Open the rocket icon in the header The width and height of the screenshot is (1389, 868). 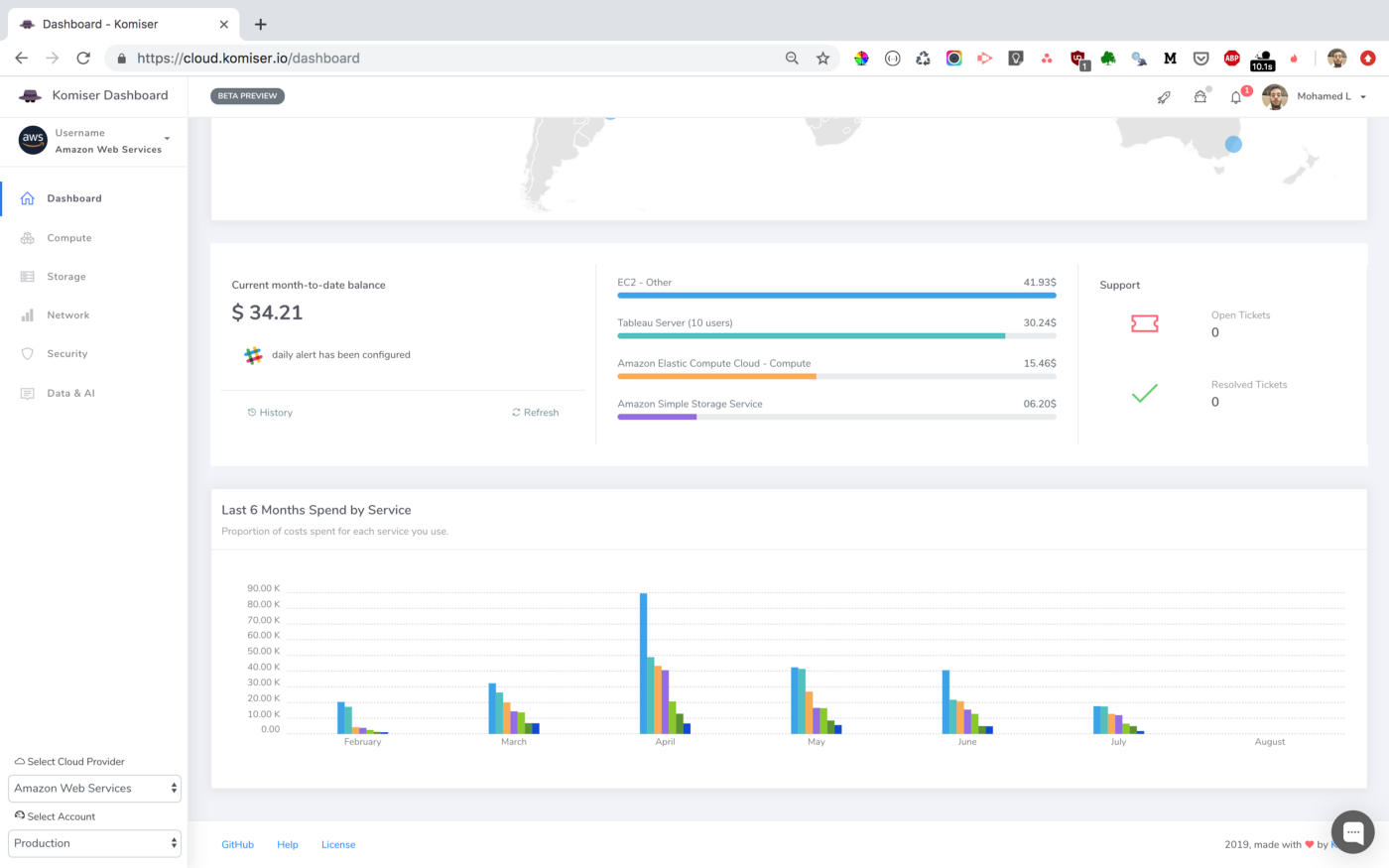click(1164, 97)
